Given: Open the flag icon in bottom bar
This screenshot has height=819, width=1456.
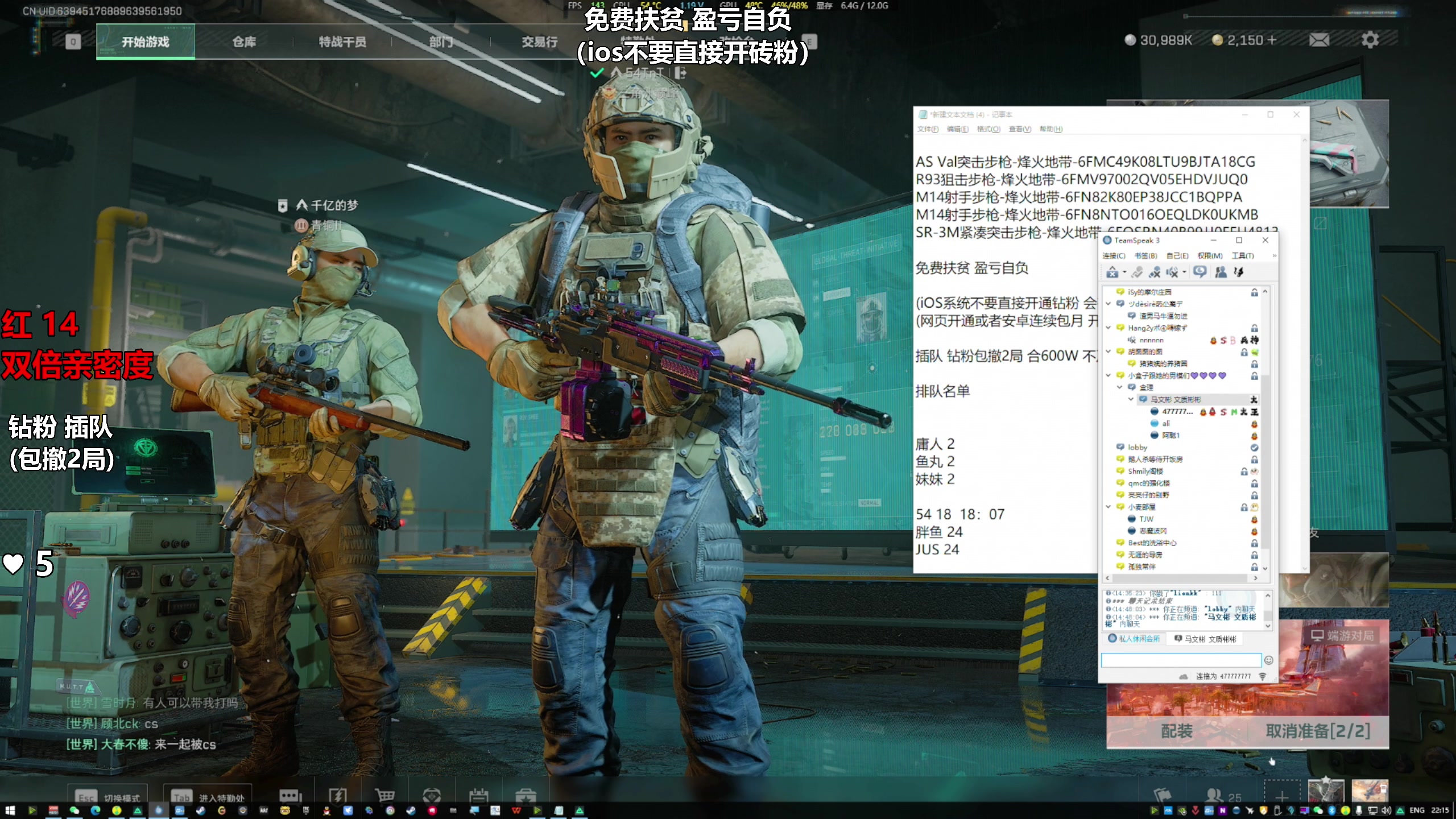Looking at the screenshot, I should coord(1162,796).
